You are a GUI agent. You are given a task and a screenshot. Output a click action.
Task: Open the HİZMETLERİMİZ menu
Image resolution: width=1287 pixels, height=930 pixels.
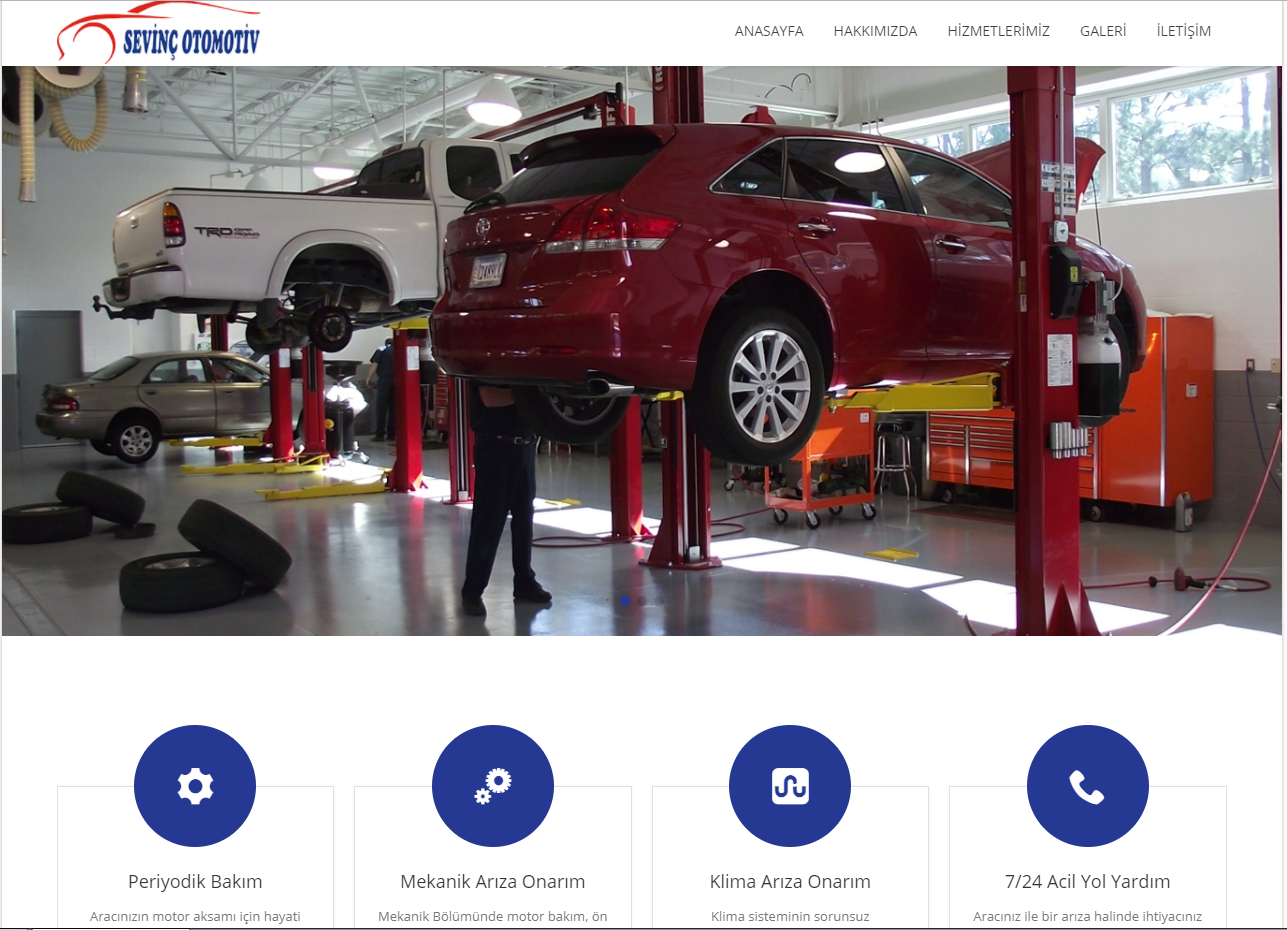(998, 31)
